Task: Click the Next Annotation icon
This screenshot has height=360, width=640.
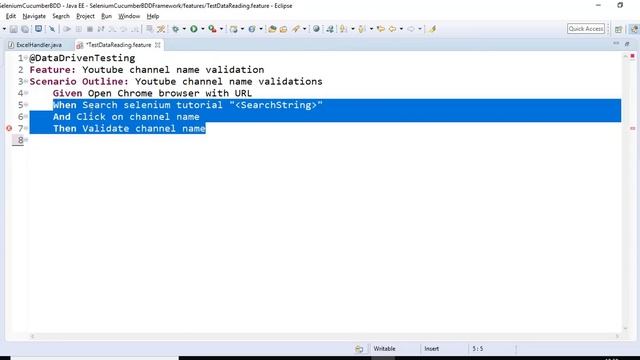Action: click(343, 29)
